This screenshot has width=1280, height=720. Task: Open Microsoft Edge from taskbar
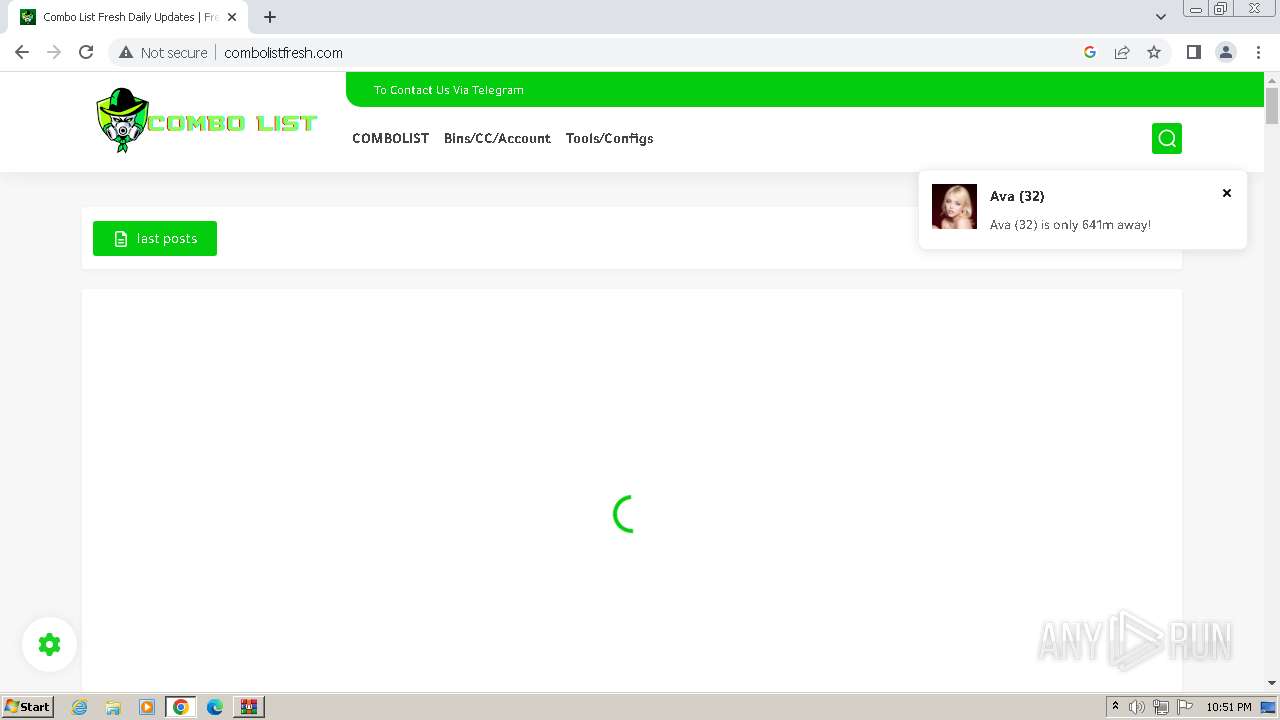(x=214, y=707)
